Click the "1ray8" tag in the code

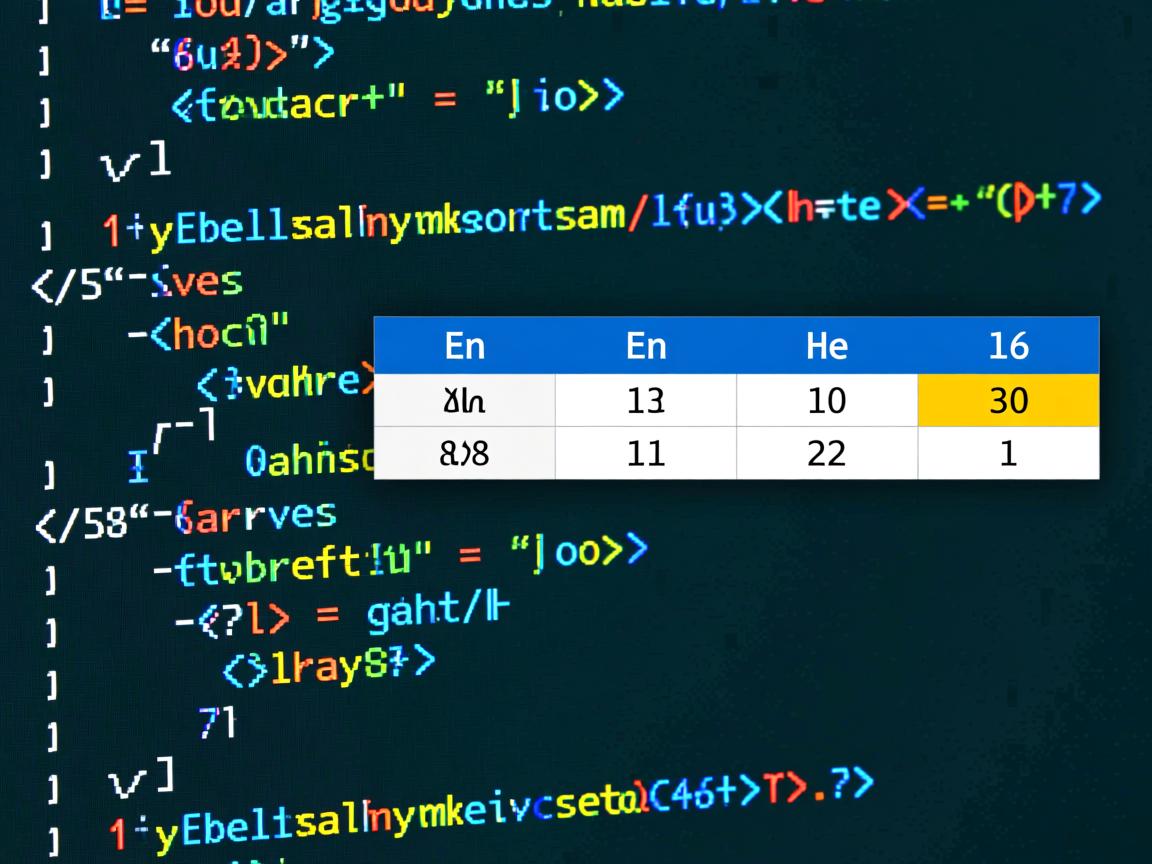(x=328, y=666)
